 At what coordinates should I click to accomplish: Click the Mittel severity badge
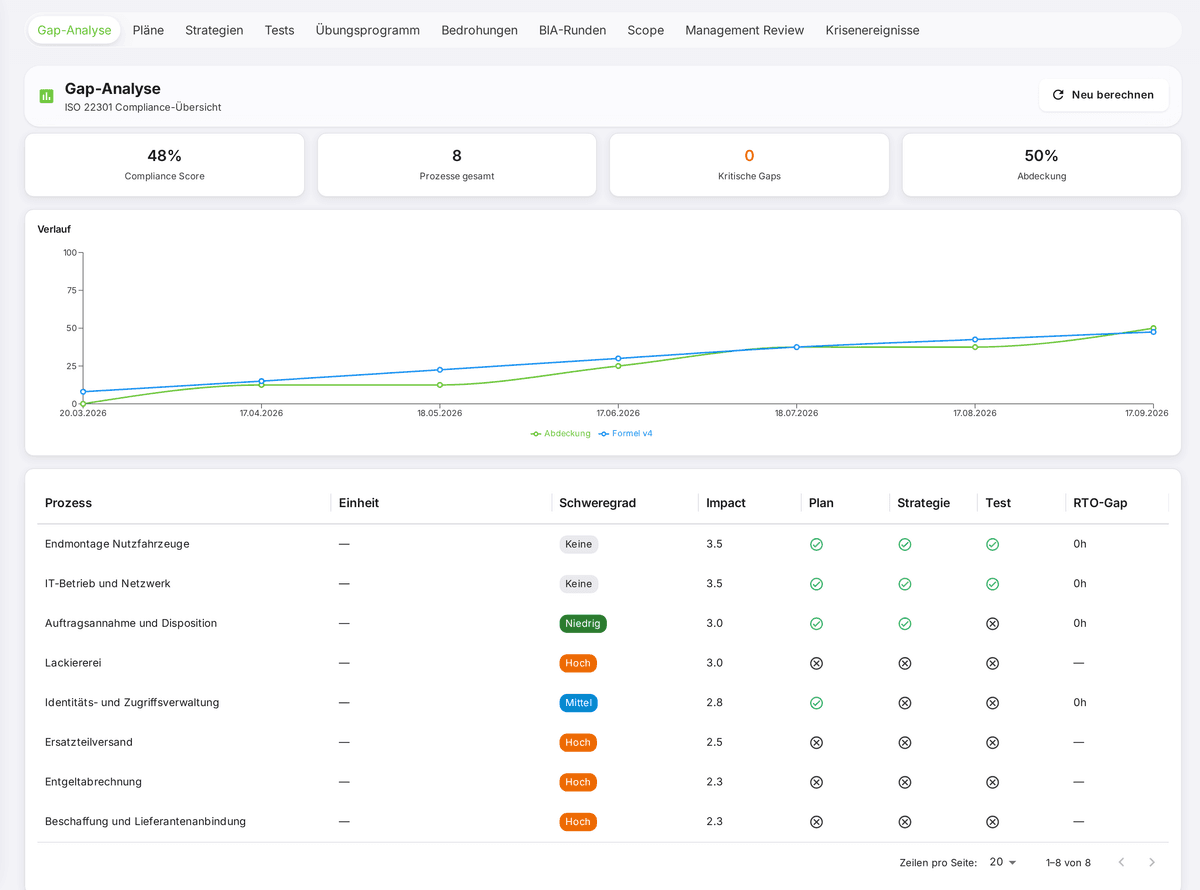[579, 703]
